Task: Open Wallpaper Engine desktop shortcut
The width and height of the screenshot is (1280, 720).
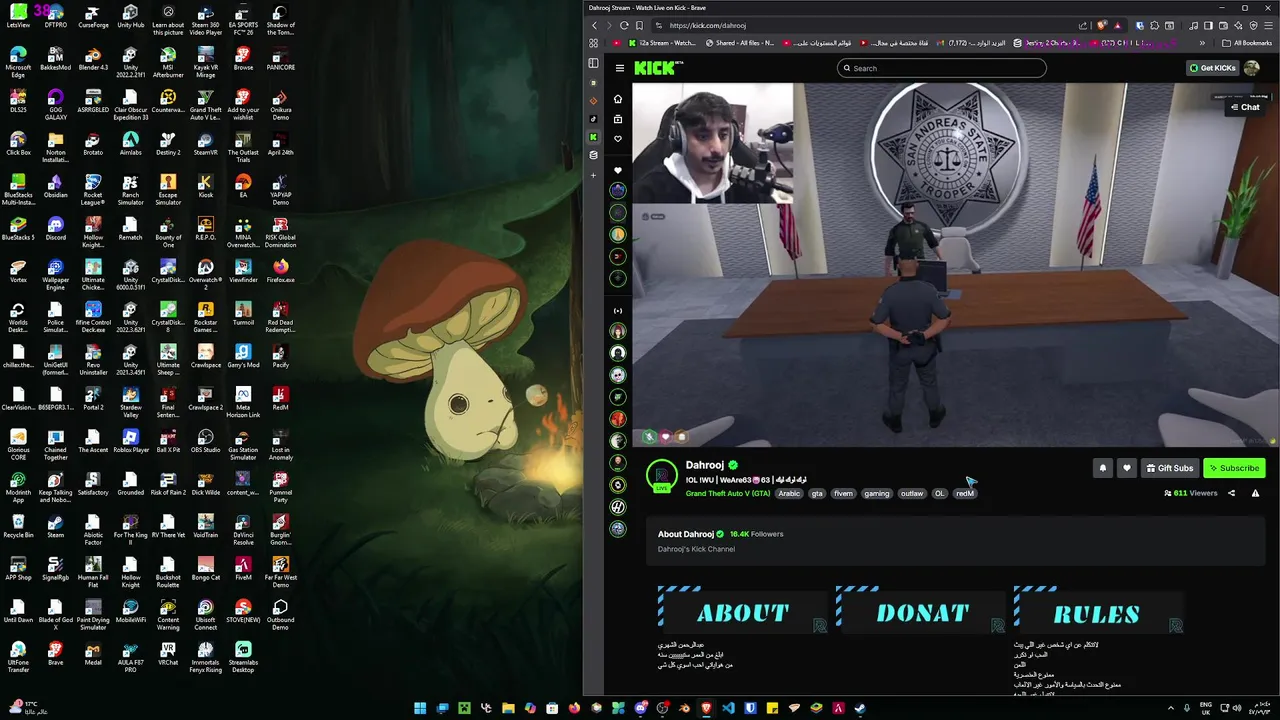Action: (x=55, y=274)
